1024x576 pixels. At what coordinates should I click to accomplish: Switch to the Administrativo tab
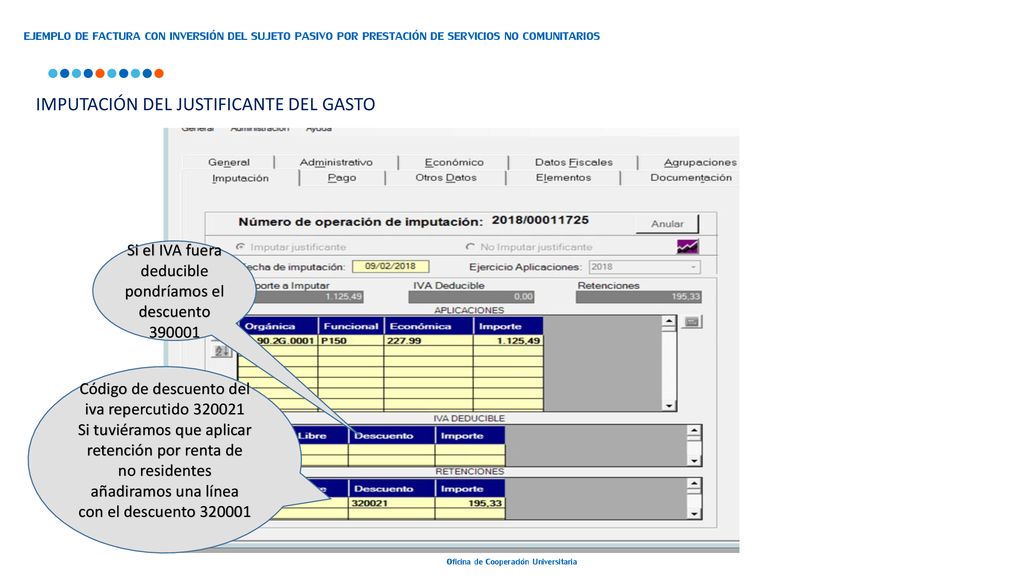coord(336,162)
